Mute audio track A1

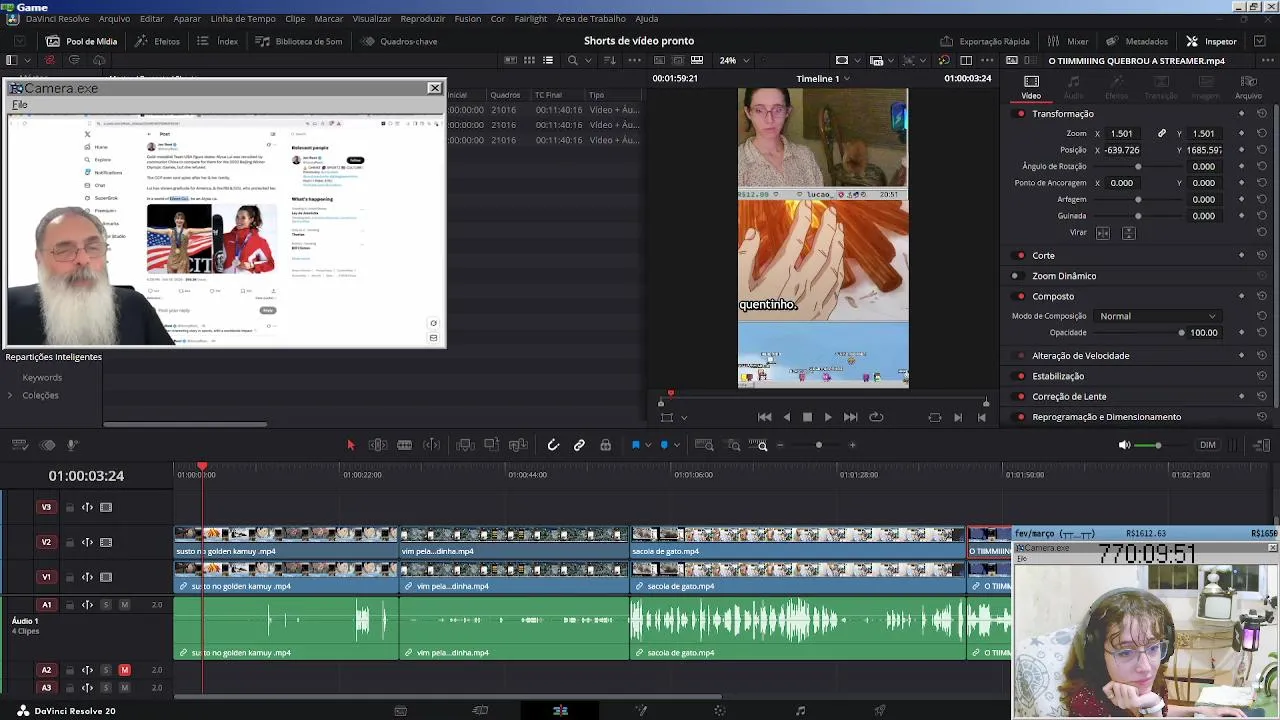point(124,605)
